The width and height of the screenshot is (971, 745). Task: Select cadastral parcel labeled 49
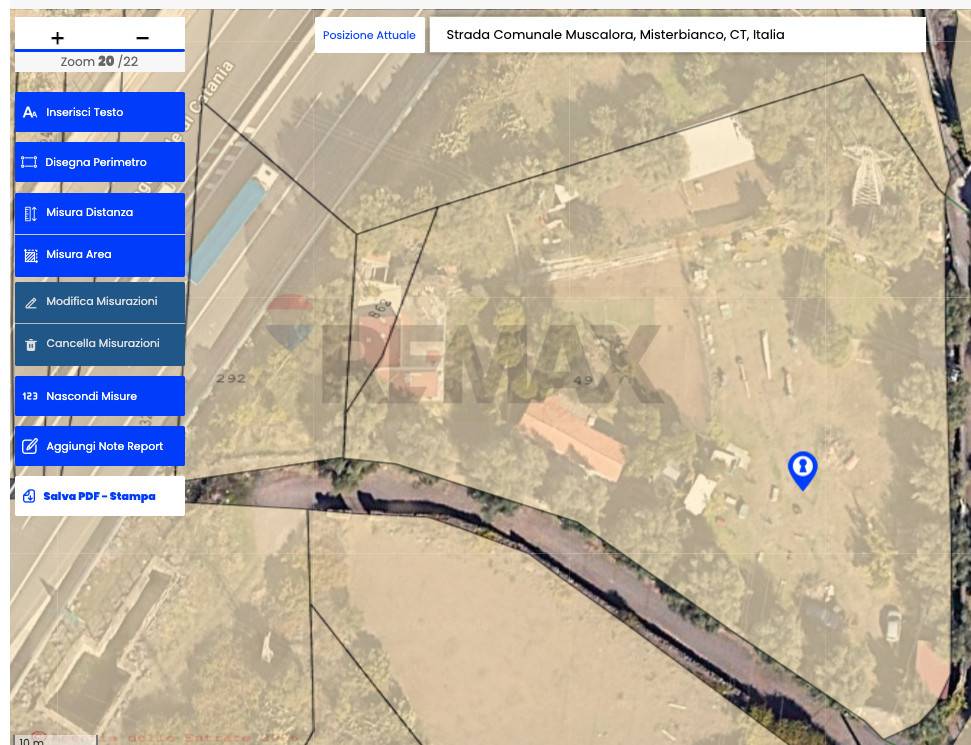point(583,380)
